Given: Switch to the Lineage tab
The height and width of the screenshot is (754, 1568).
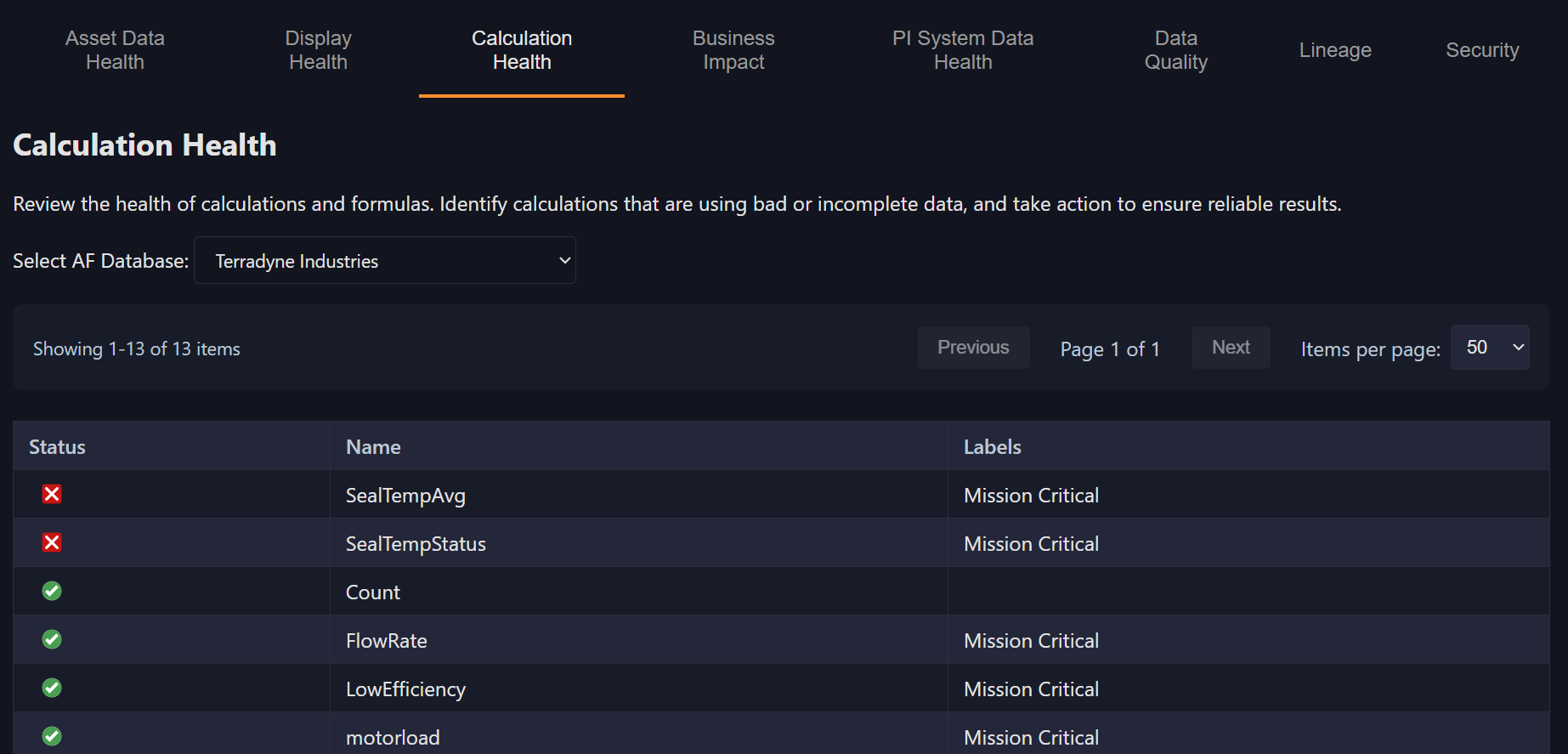Looking at the screenshot, I should (1334, 50).
